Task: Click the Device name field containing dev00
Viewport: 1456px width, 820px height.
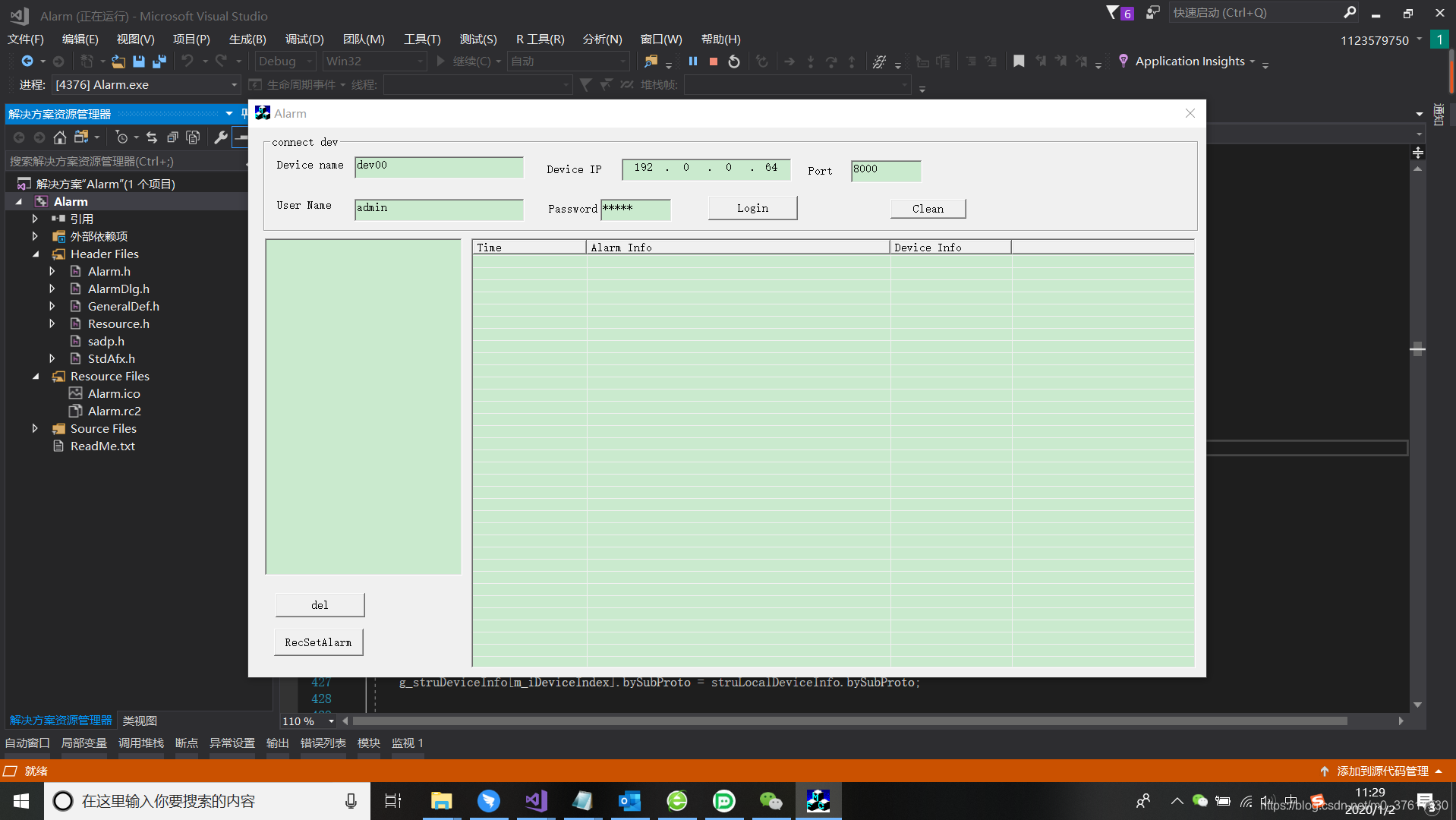Action: [439, 167]
